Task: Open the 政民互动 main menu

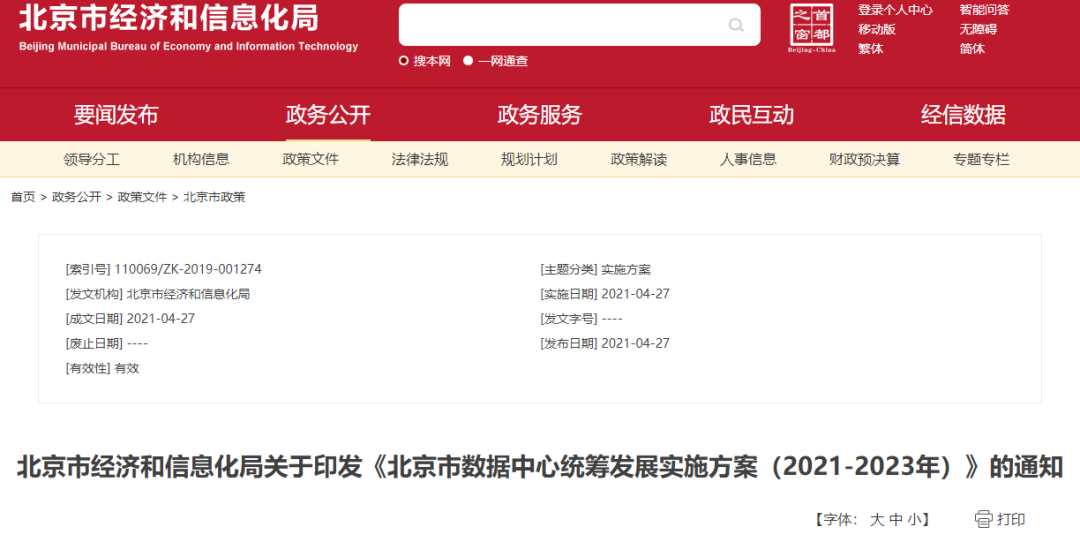Action: tap(751, 114)
